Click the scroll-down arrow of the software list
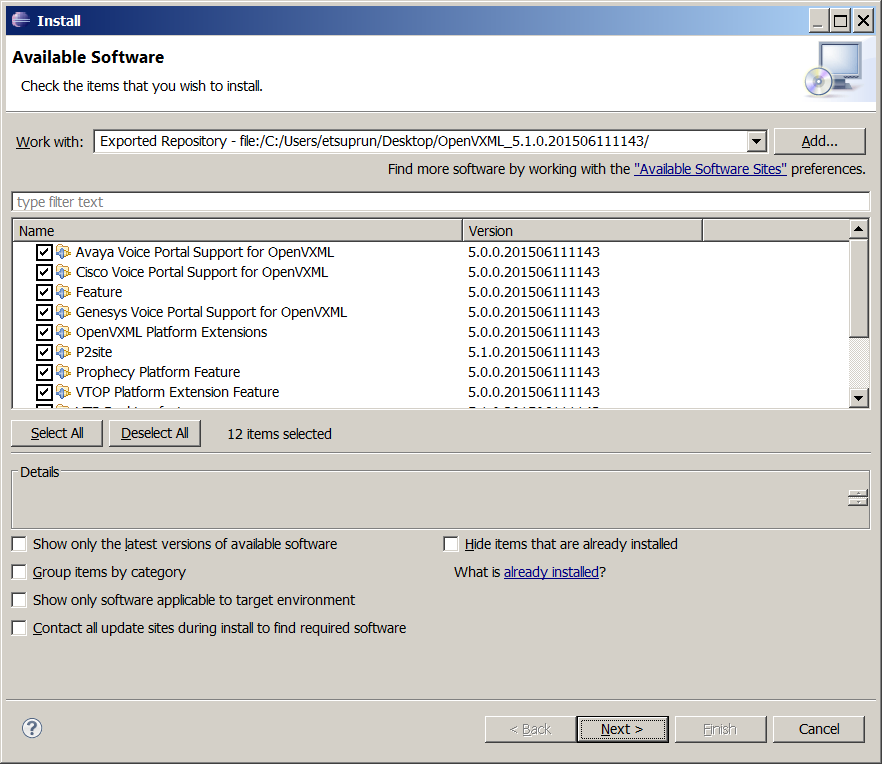 click(858, 398)
